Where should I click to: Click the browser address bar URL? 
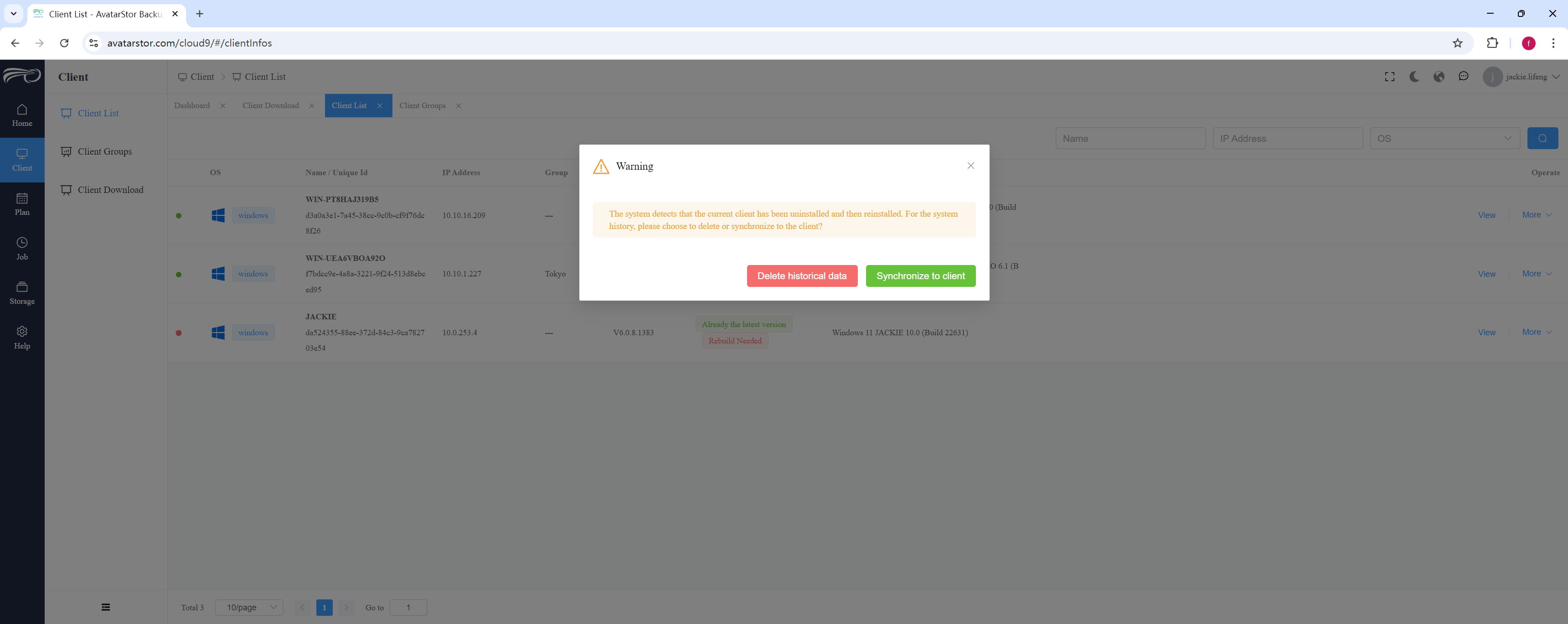coord(189,43)
